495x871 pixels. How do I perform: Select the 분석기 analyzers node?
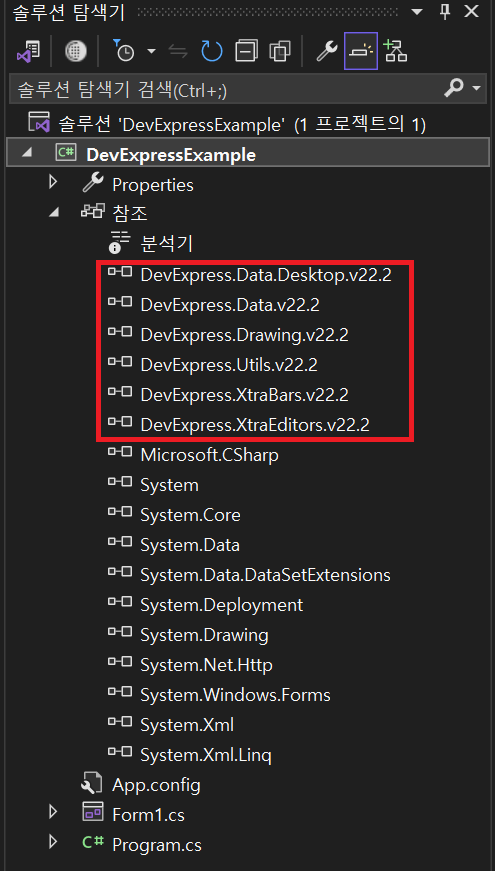[166, 243]
